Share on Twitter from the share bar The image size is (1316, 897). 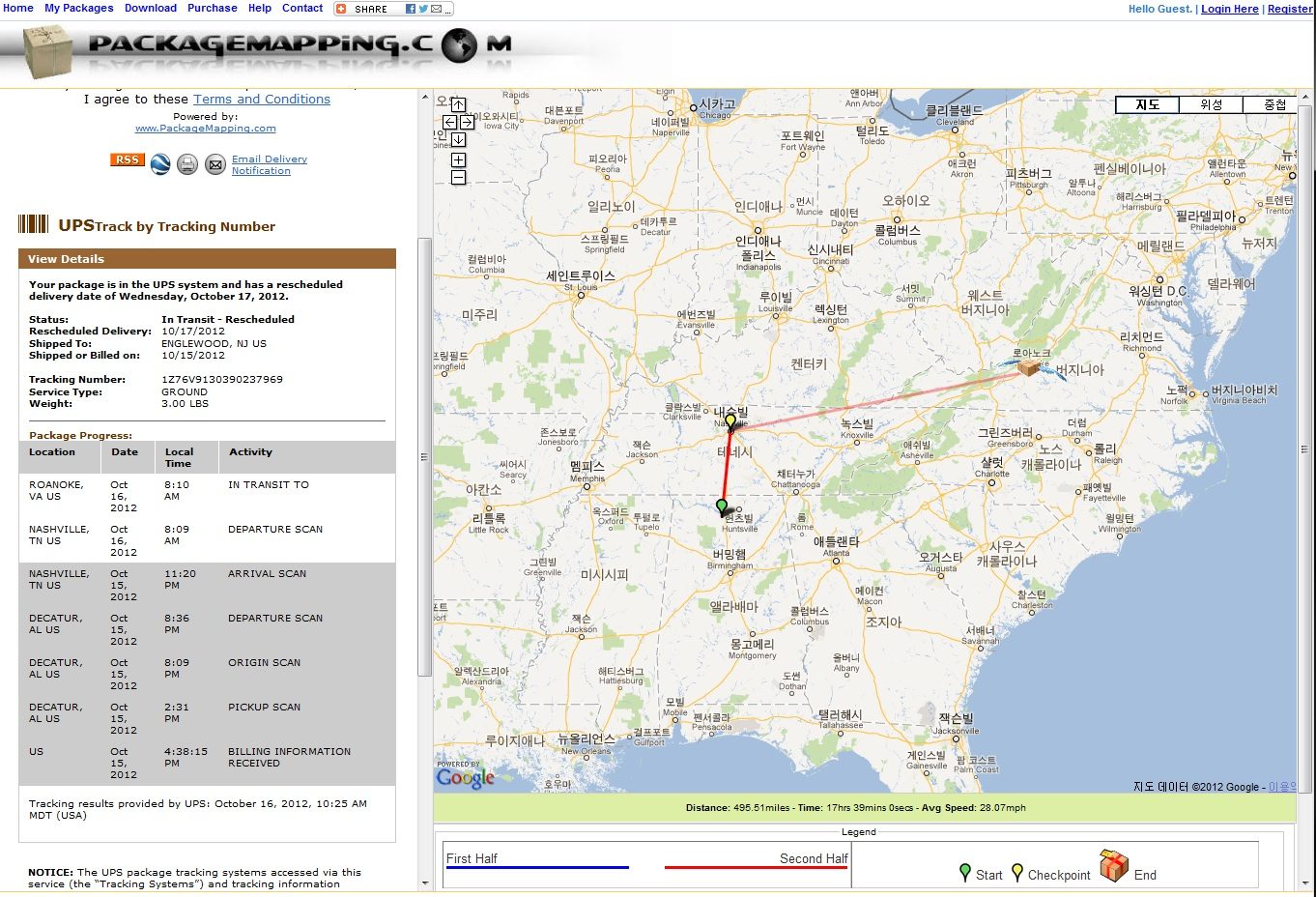tap(423, 9)
